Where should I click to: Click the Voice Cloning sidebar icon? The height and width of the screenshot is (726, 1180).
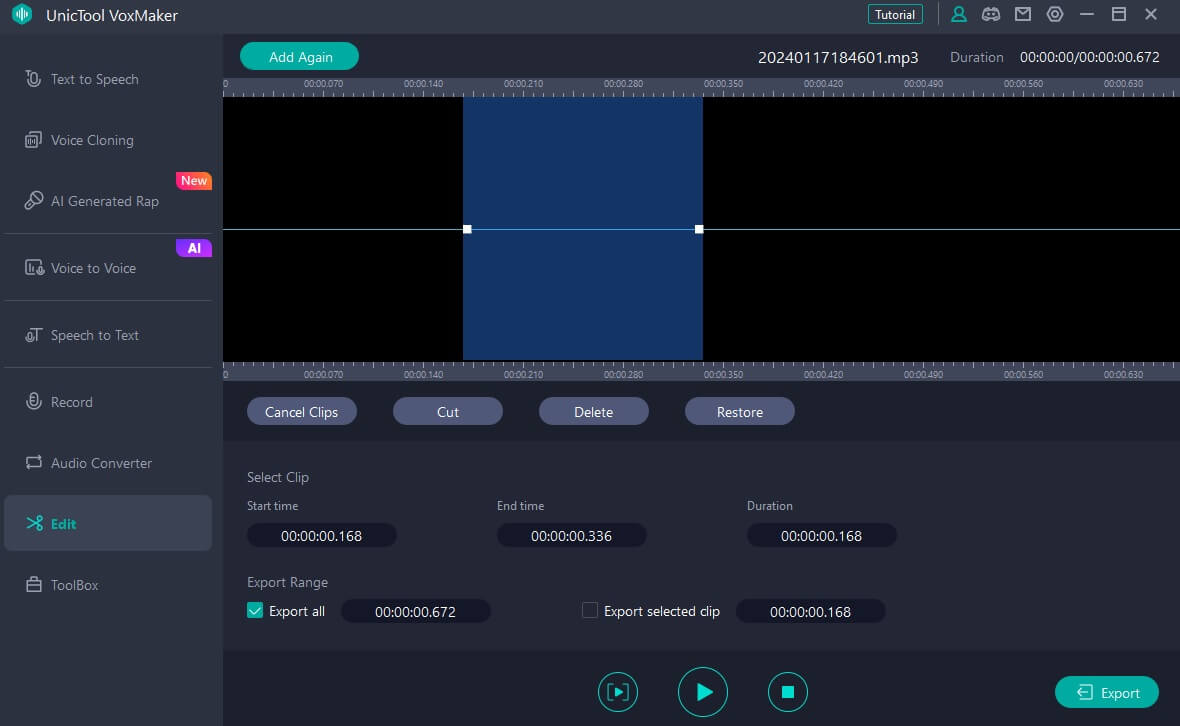click(x=33, y=140)
